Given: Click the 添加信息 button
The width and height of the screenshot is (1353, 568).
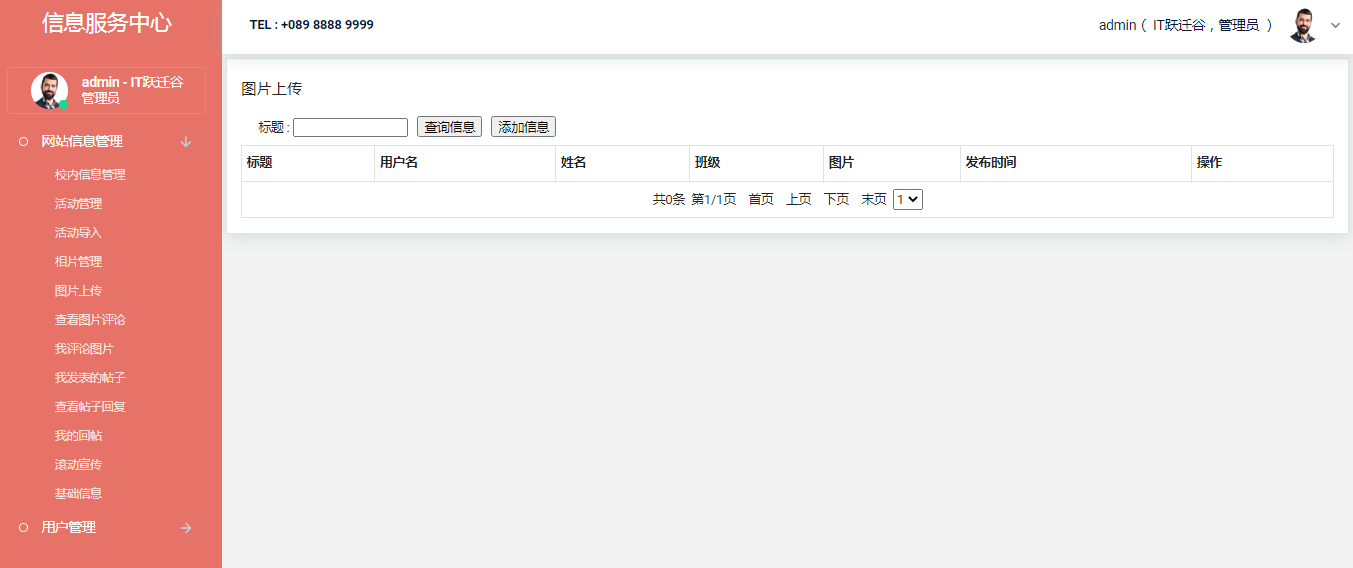Looking at the screenshot, I should click(x=523, y=127).
